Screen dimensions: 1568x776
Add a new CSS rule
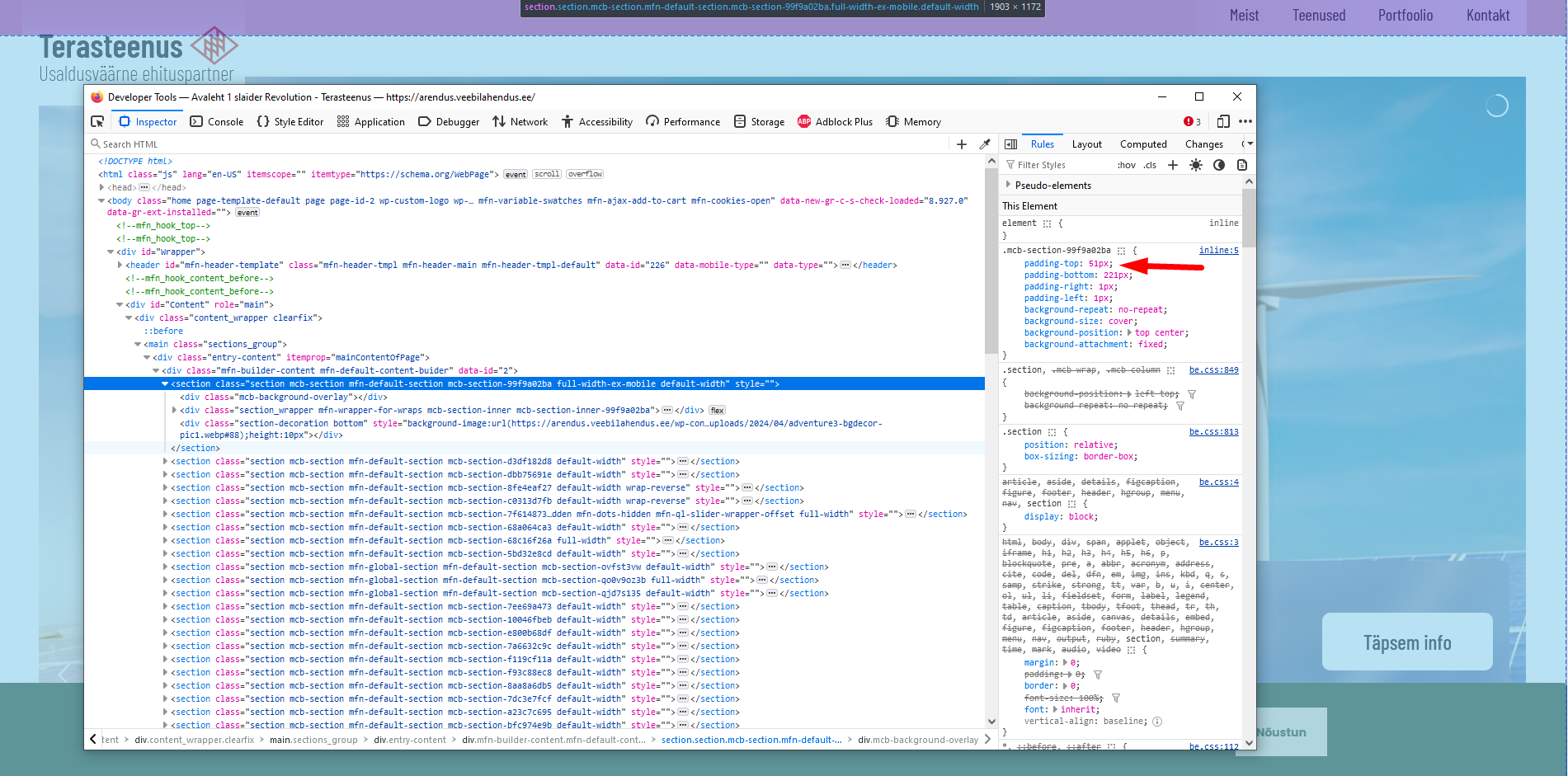click(1173, 165)
